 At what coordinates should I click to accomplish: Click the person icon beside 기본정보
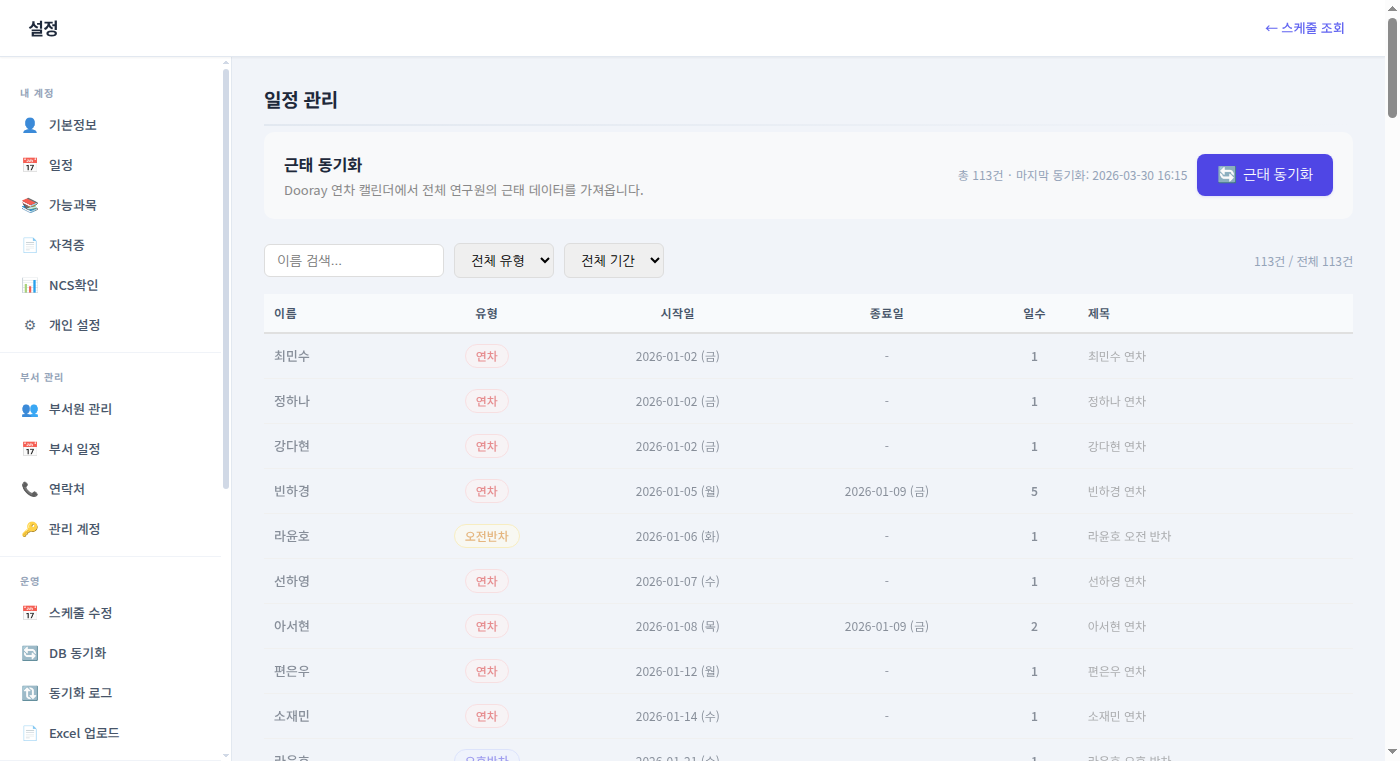(30, 125)
